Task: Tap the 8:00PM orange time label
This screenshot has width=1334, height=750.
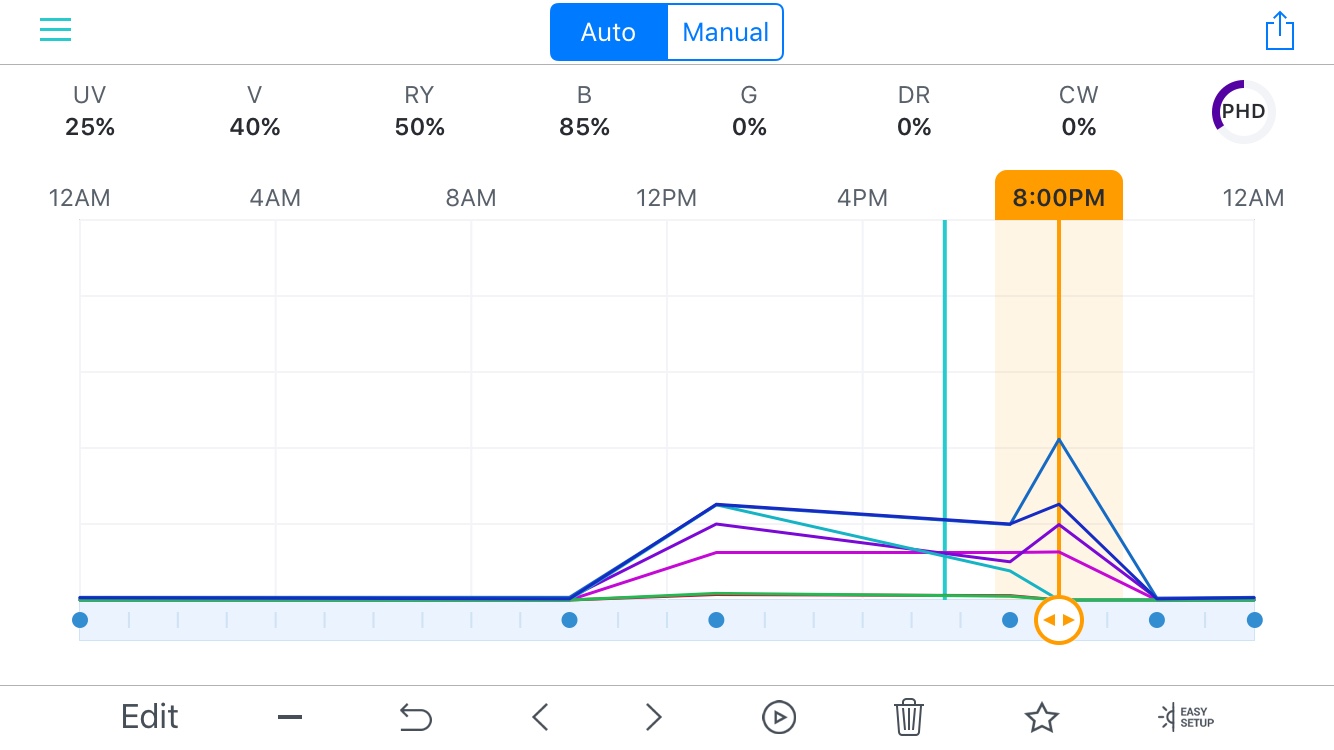Action: pos(1059,196)
